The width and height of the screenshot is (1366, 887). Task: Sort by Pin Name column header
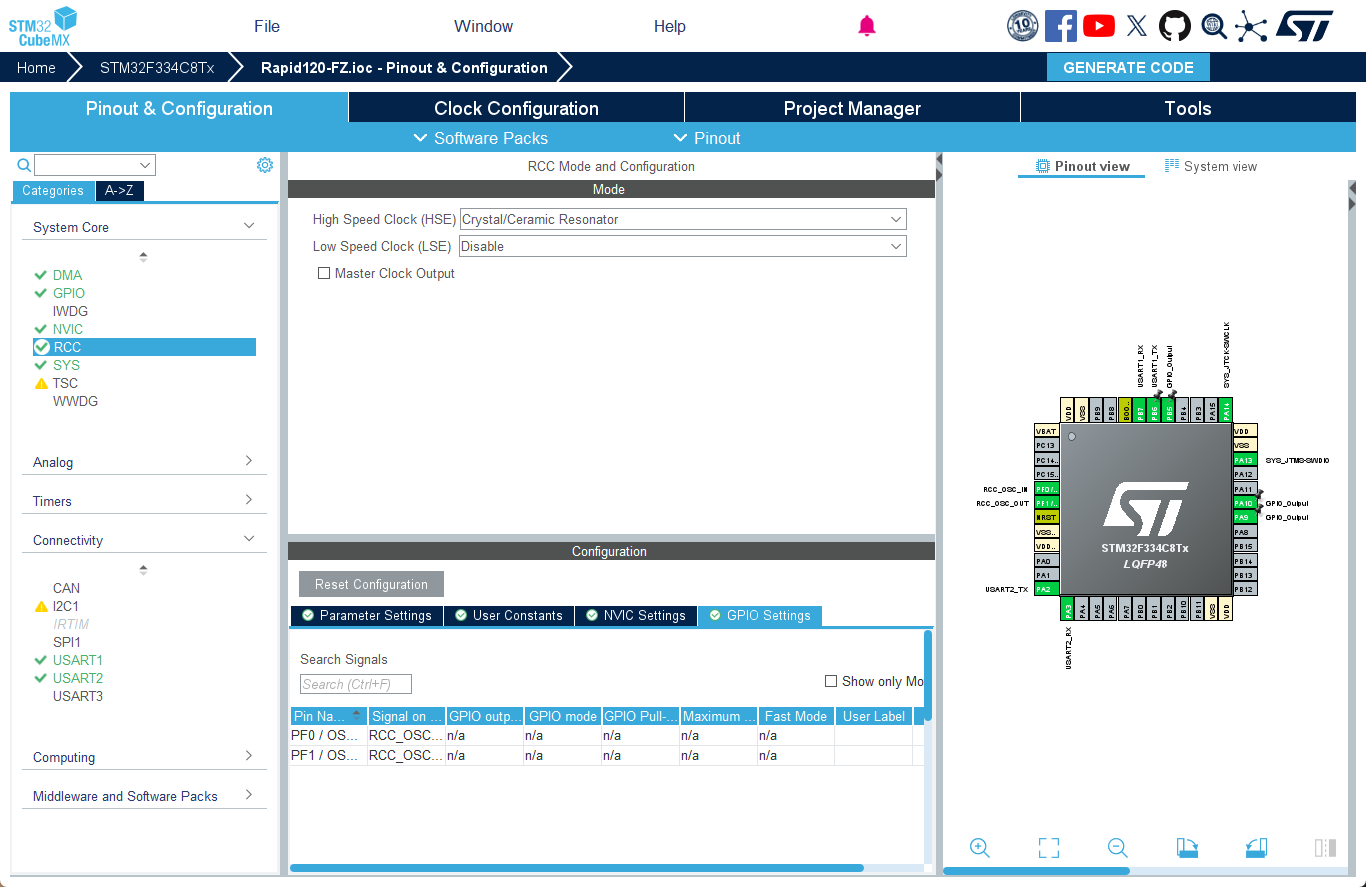[x=328, y=716]
